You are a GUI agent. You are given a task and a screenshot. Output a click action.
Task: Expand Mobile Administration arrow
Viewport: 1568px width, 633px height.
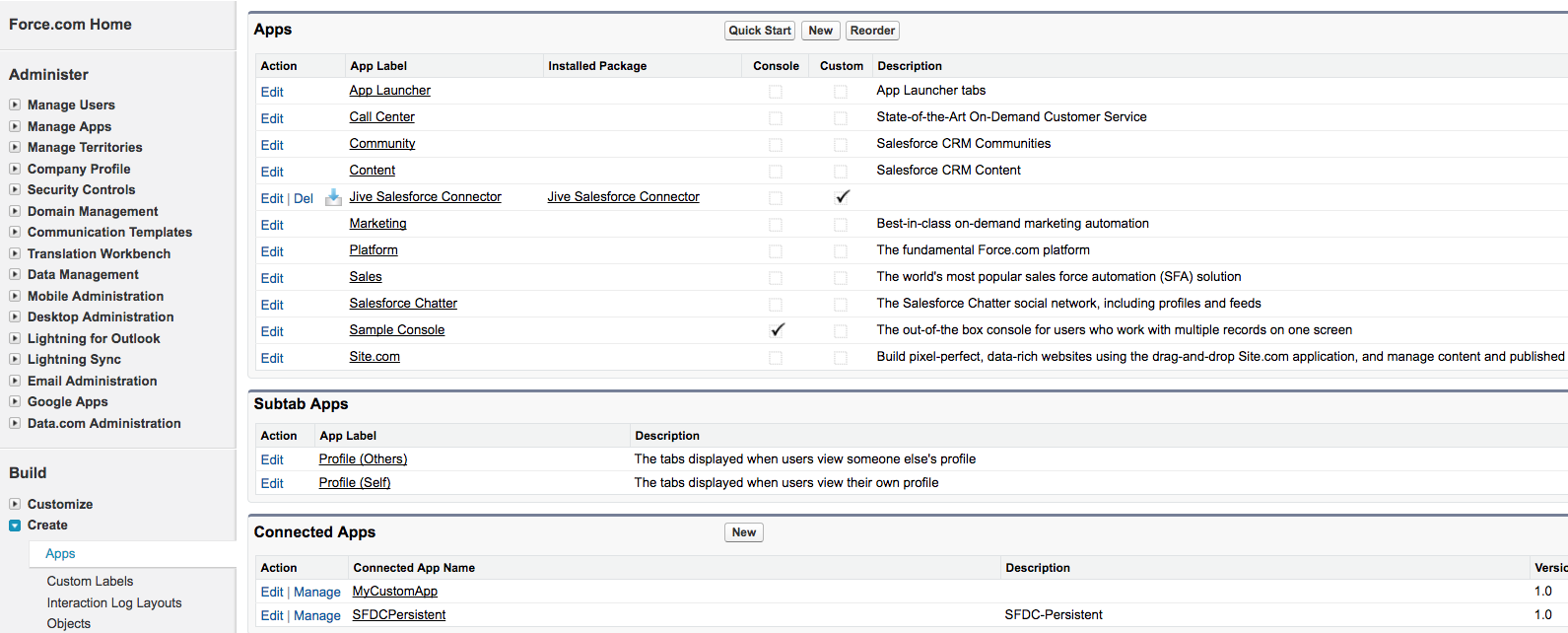15,296
